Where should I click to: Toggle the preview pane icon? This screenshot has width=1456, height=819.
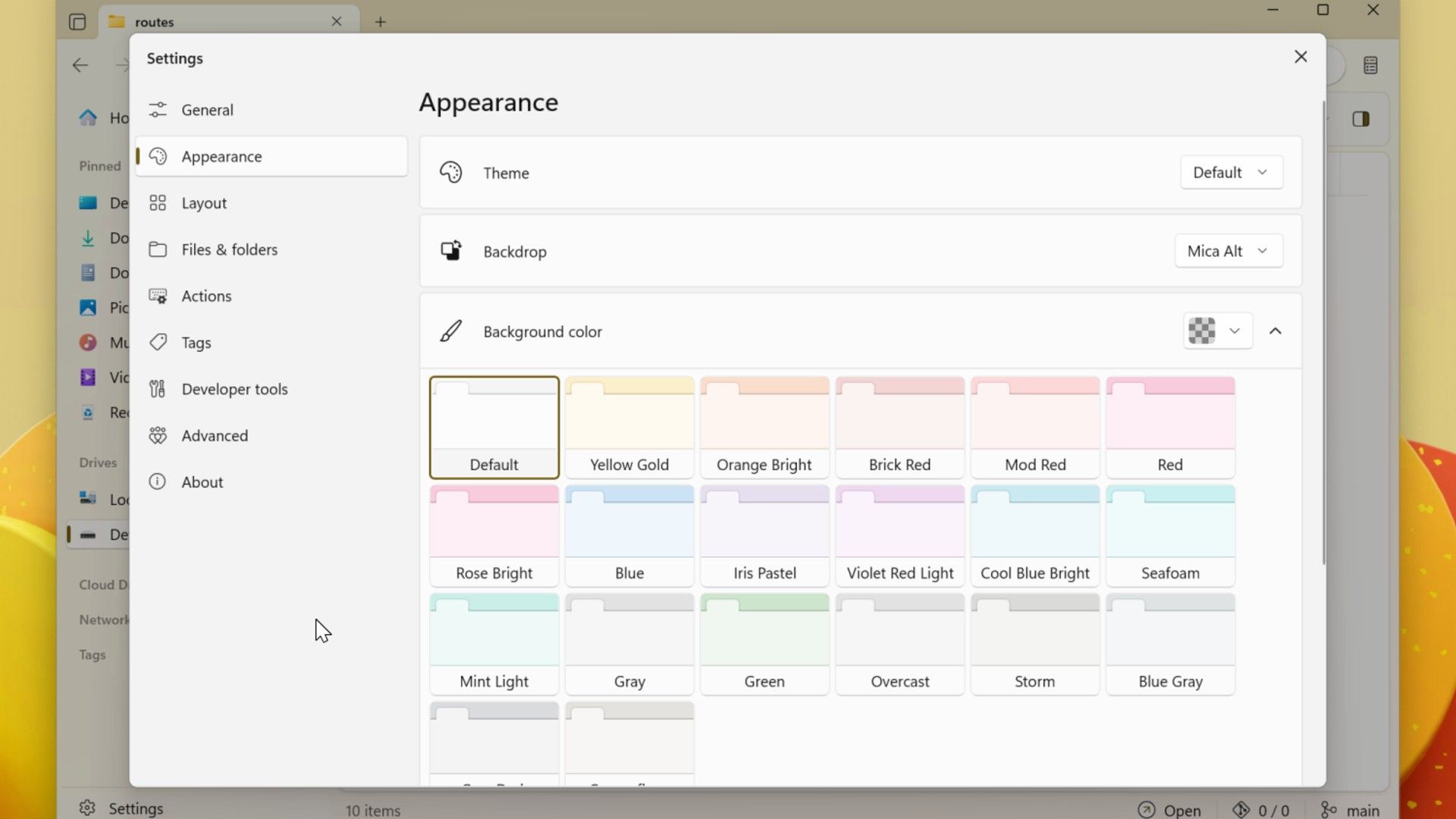point(1360,119)
